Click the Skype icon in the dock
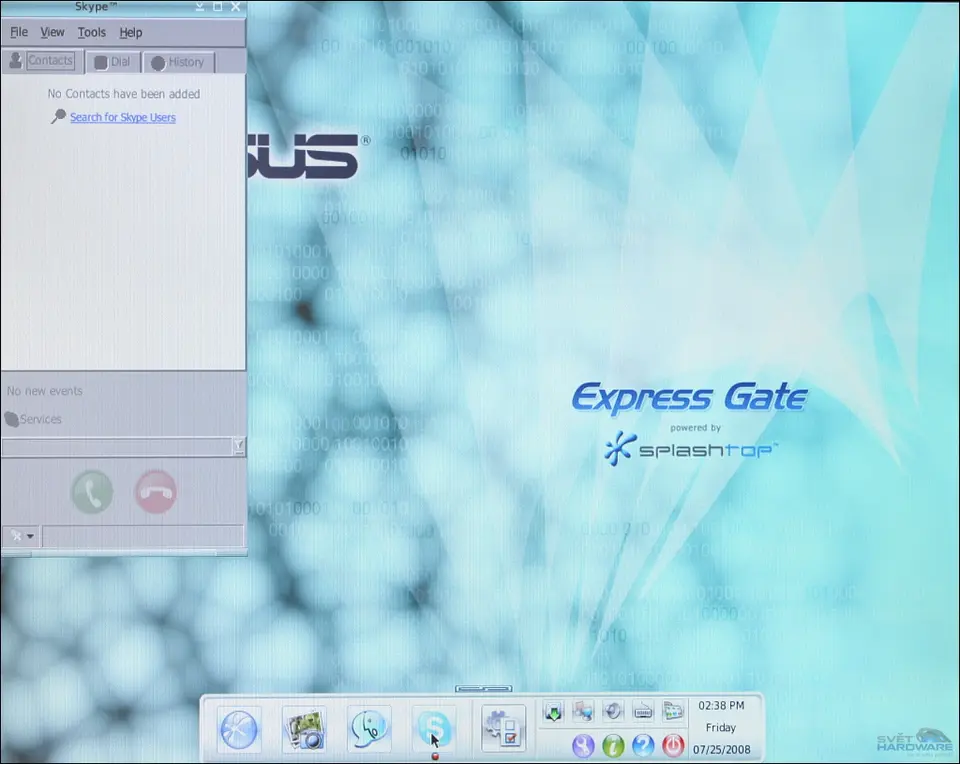The height and width of the screenshot is (764, 960). pyautogui.click(x=434, y=728)
